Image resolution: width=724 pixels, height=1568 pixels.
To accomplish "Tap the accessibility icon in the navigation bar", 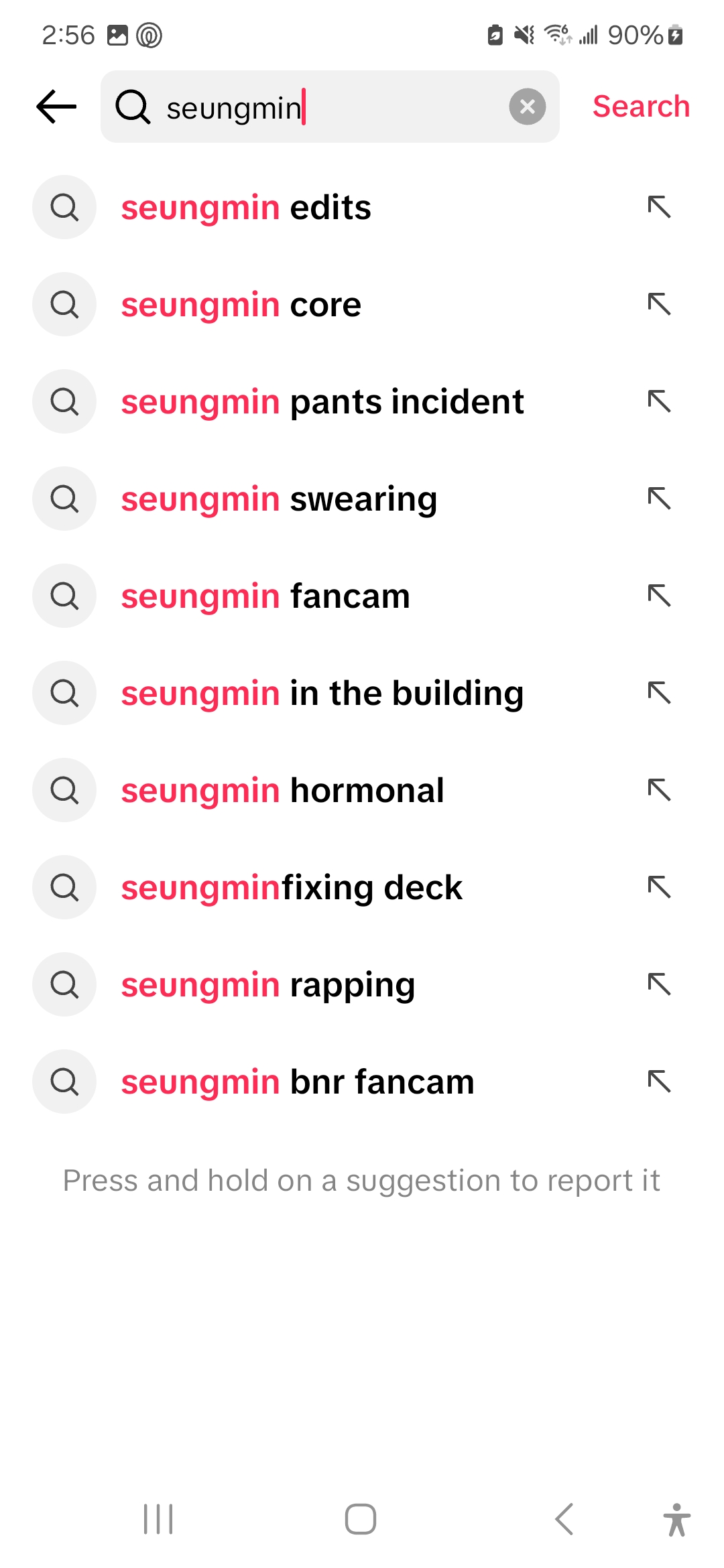I will pyautogui.click(x=676, y=1518).
